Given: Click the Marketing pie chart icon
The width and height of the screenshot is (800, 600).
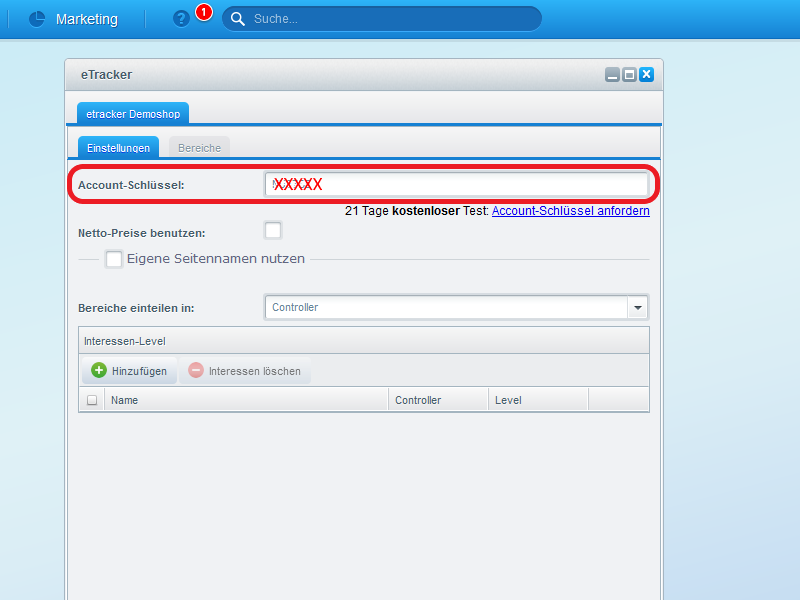Looking at the screenshot, I should tap(37, 19).
